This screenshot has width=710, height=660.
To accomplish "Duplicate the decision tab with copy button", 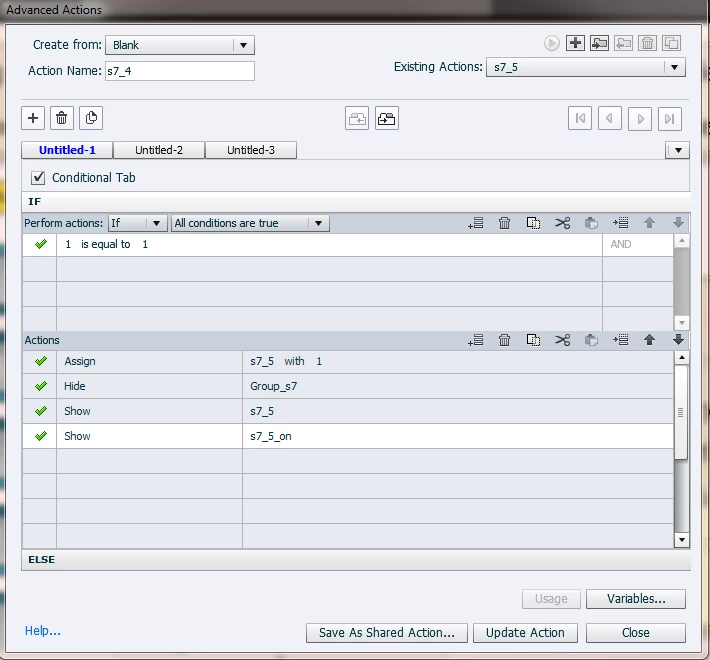I will coord(91,118).
